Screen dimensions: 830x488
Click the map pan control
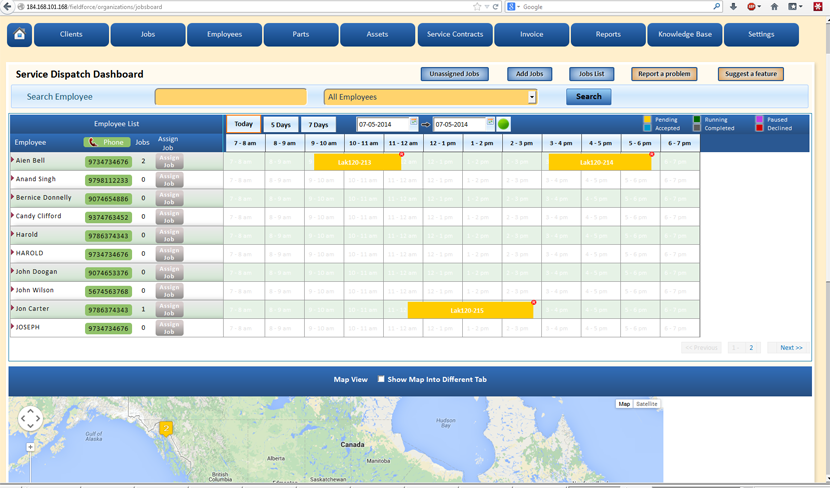[x=30, y=419]
